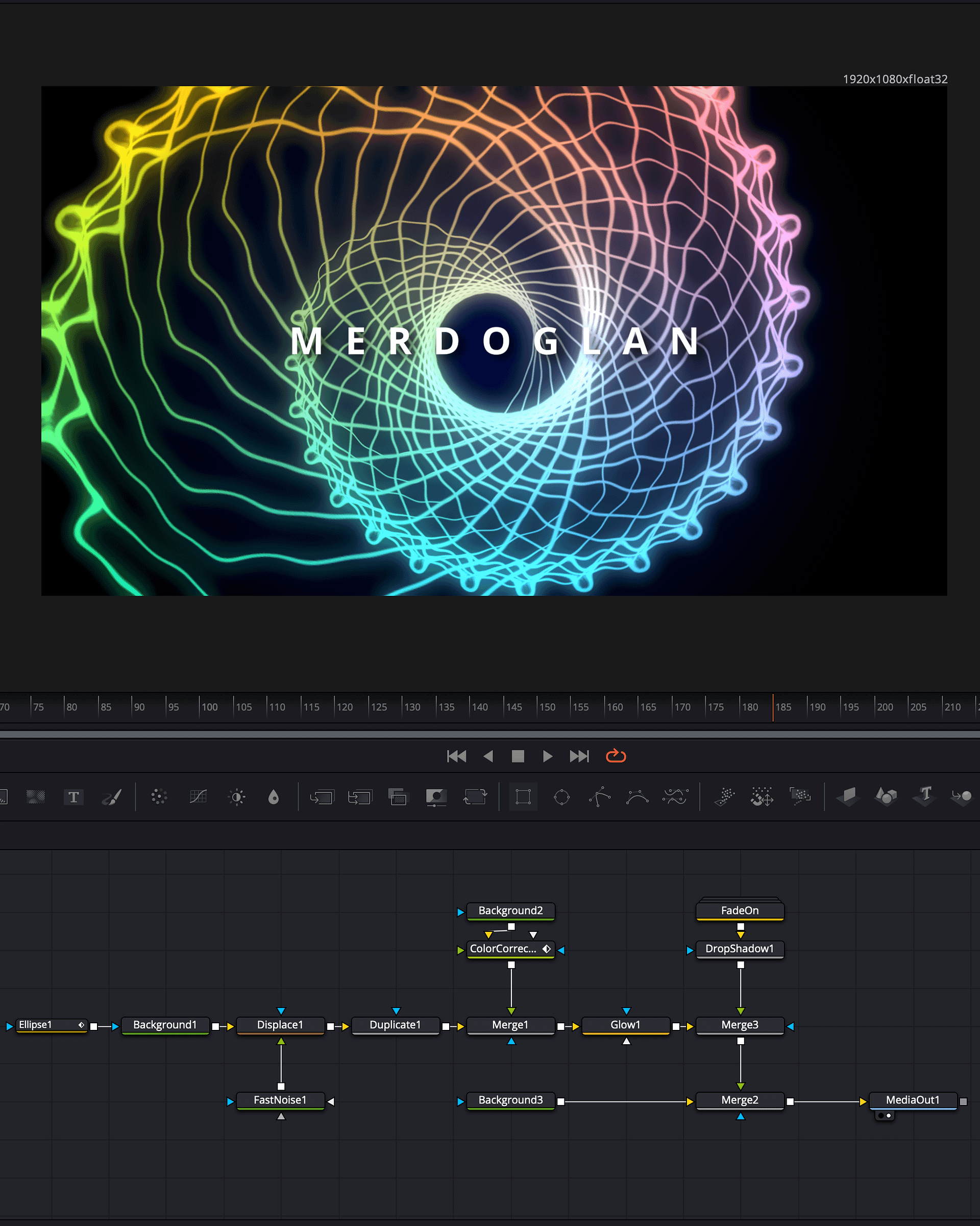The width and height of the screenshot is (980, 1226).
Task: Toggle the orange loop playback button
Action: click(x=616, y=756)
